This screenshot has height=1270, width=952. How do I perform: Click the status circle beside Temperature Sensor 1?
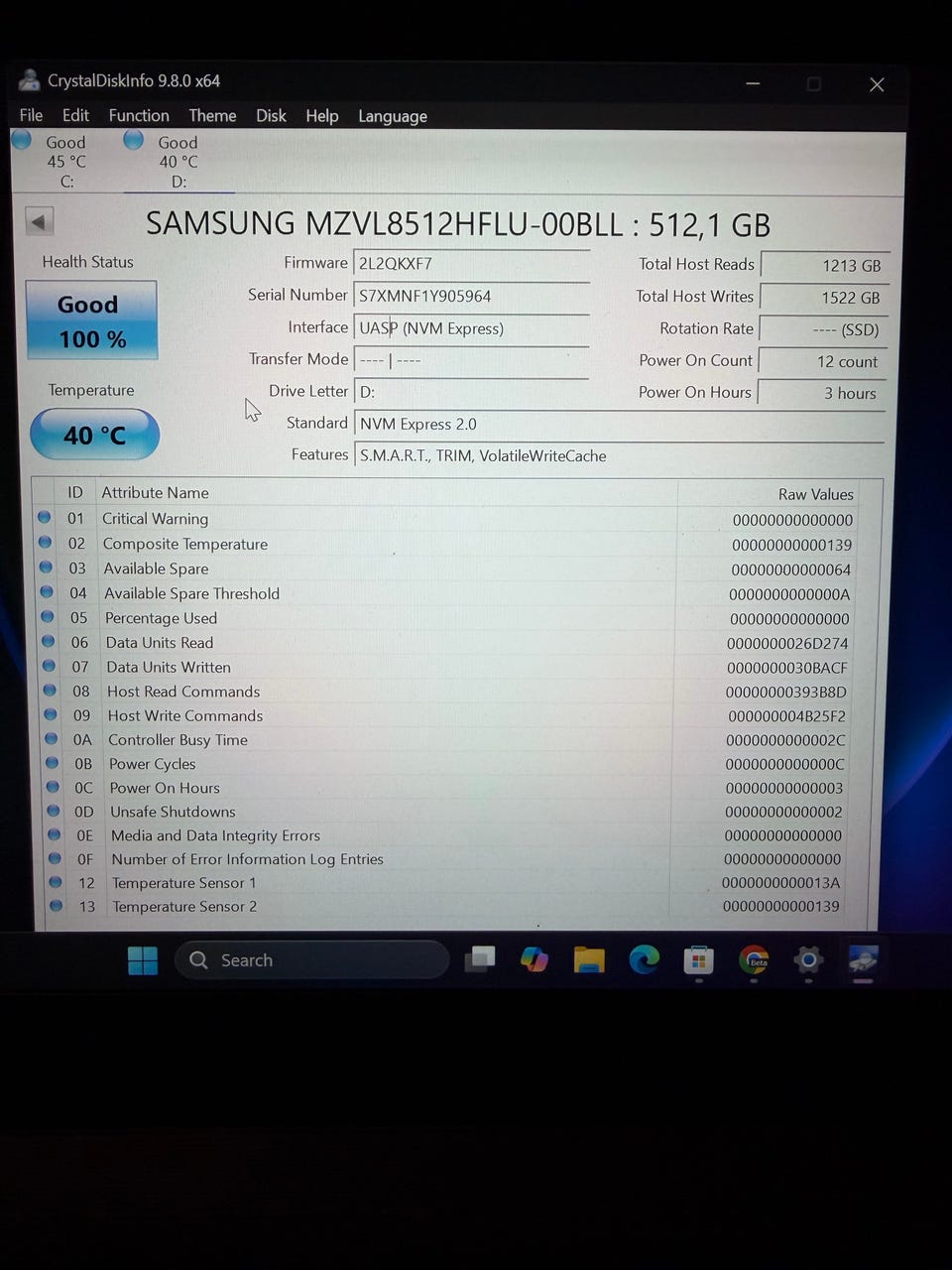tap(56, 882)
